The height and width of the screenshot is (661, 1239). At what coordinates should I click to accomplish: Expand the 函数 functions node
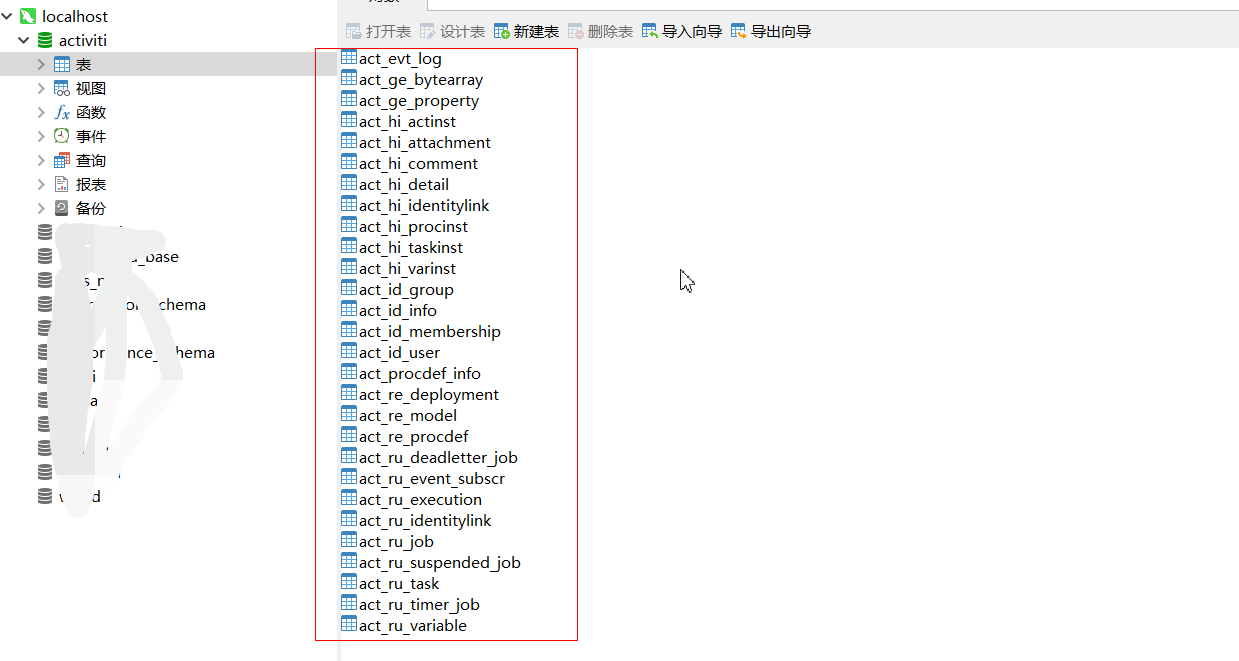point(41,112)
